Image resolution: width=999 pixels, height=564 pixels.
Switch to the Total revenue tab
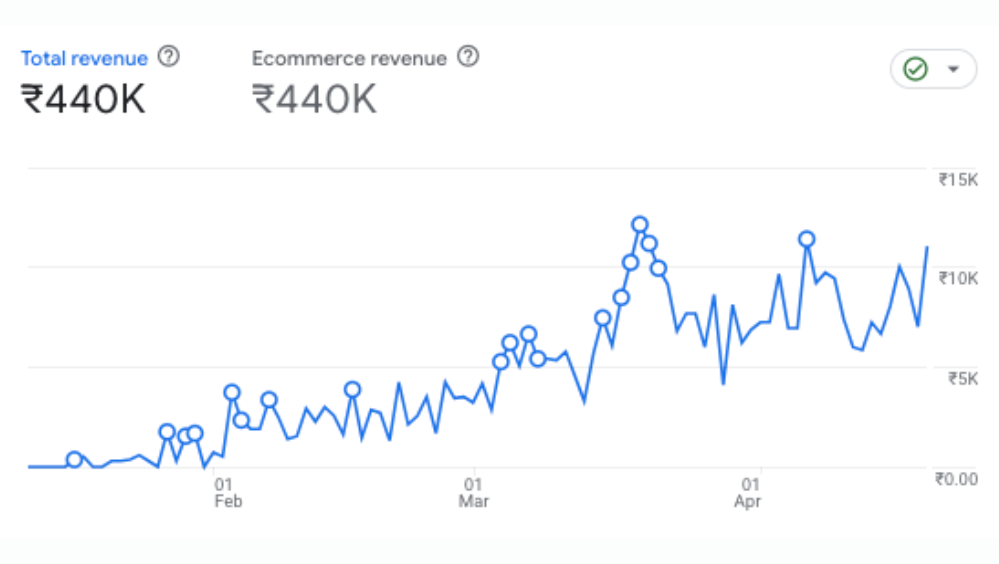coord(84,58)
